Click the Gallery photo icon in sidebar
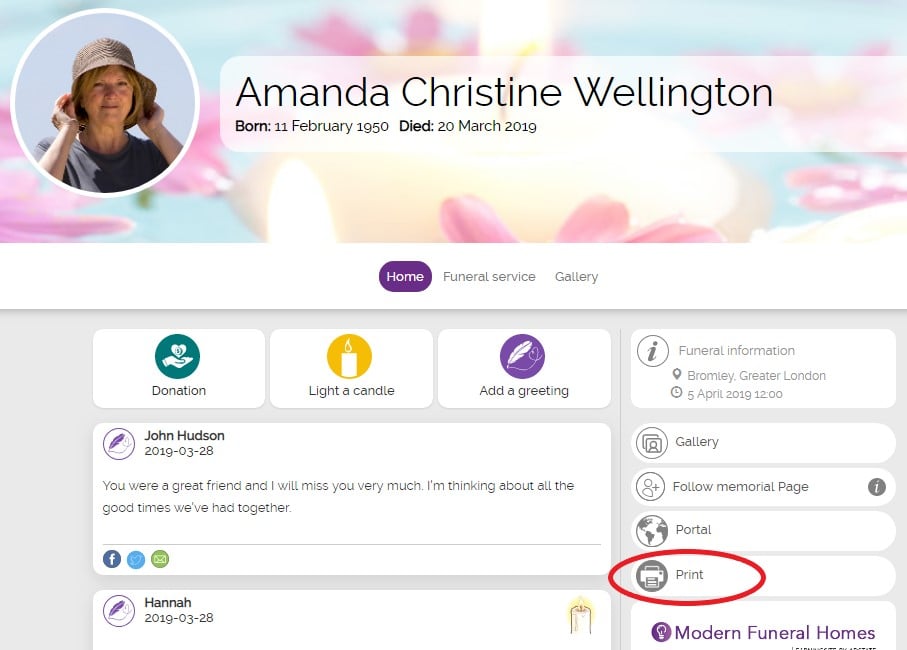 click(652, 444)
